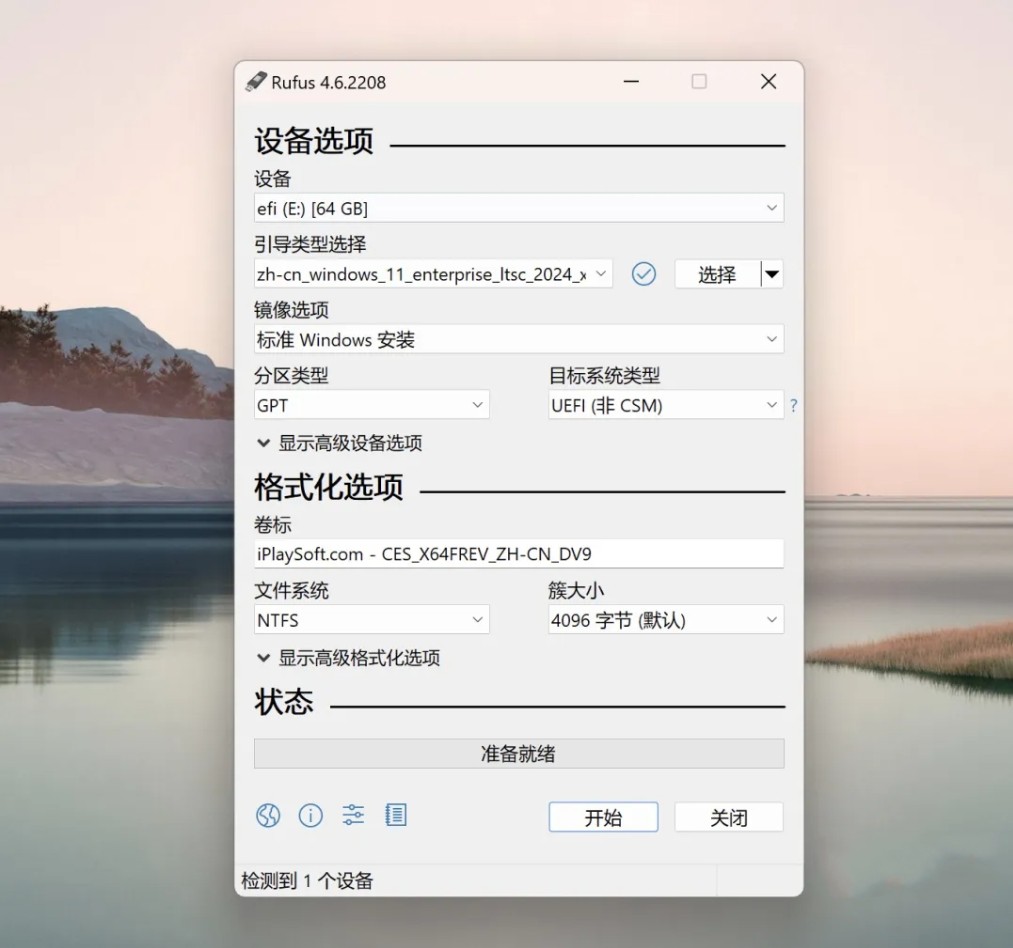Open the file system dropdown showing NTFS
Viewport: 1013px width, 948px height.
pos(371,620)
